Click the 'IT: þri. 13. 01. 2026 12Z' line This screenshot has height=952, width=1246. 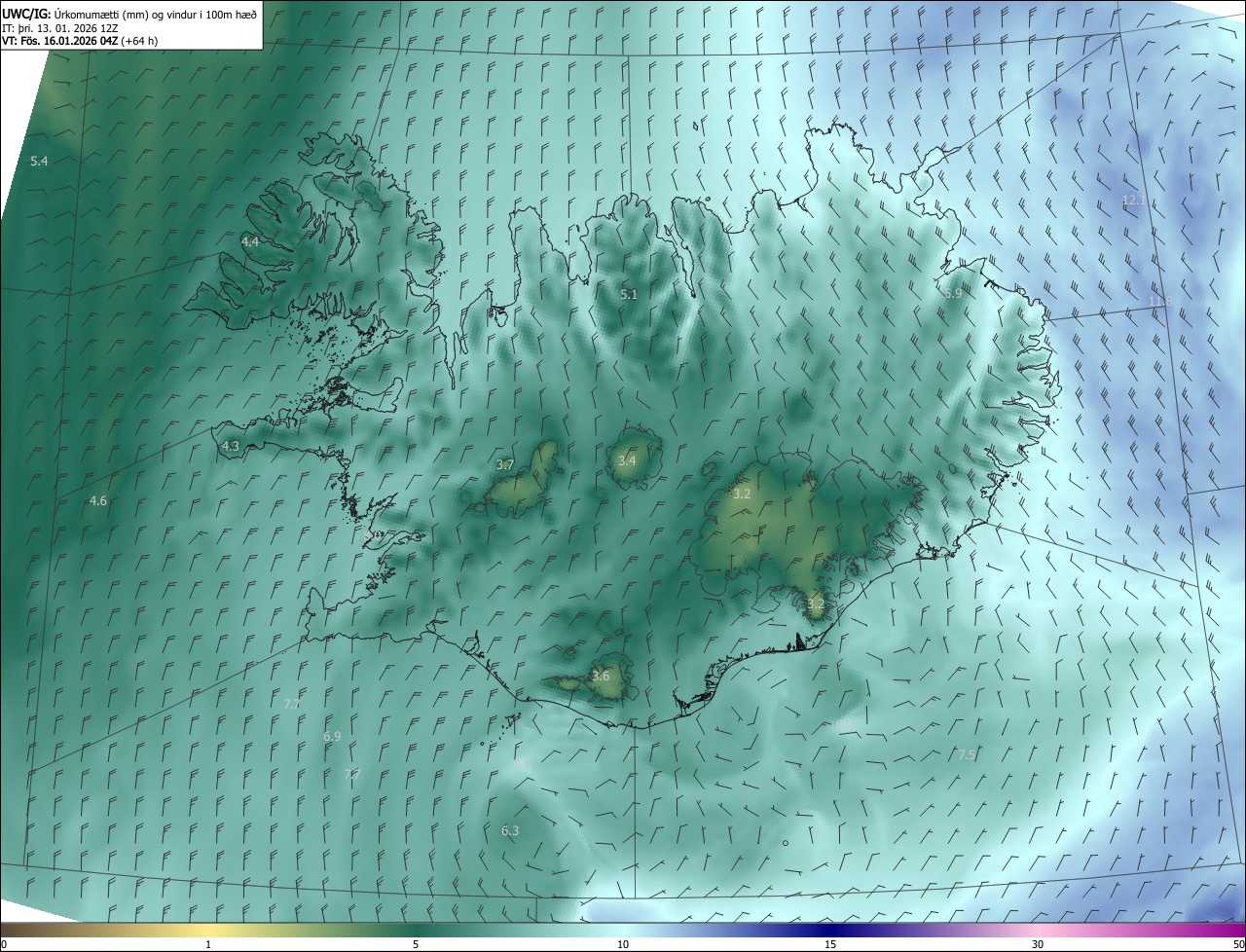point(60,28)
